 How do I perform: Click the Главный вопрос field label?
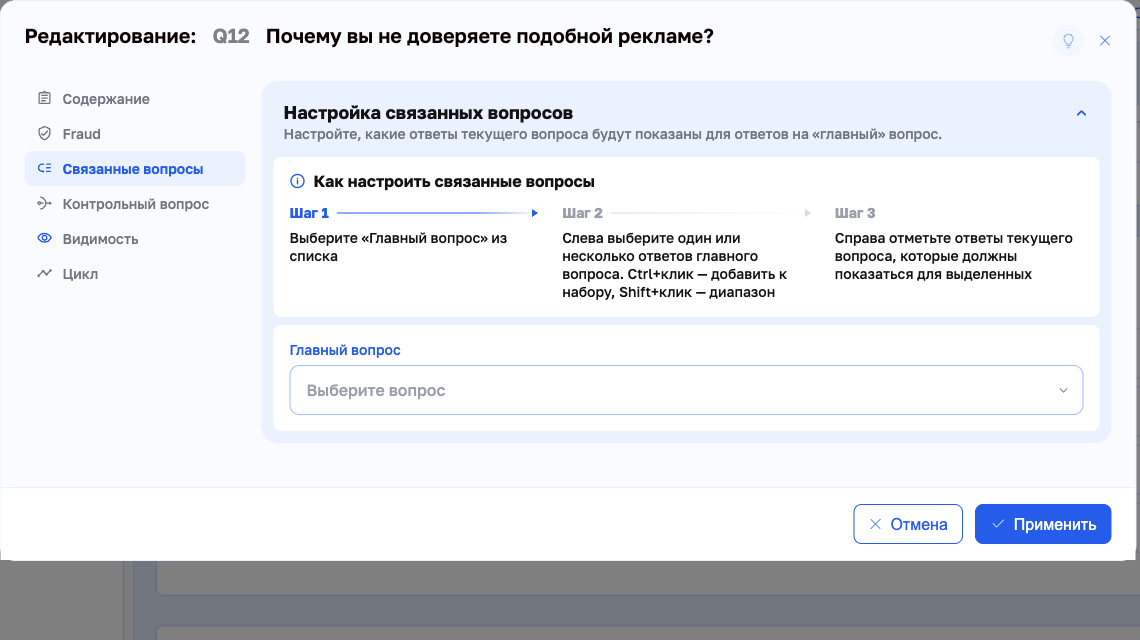coord(345,350)
